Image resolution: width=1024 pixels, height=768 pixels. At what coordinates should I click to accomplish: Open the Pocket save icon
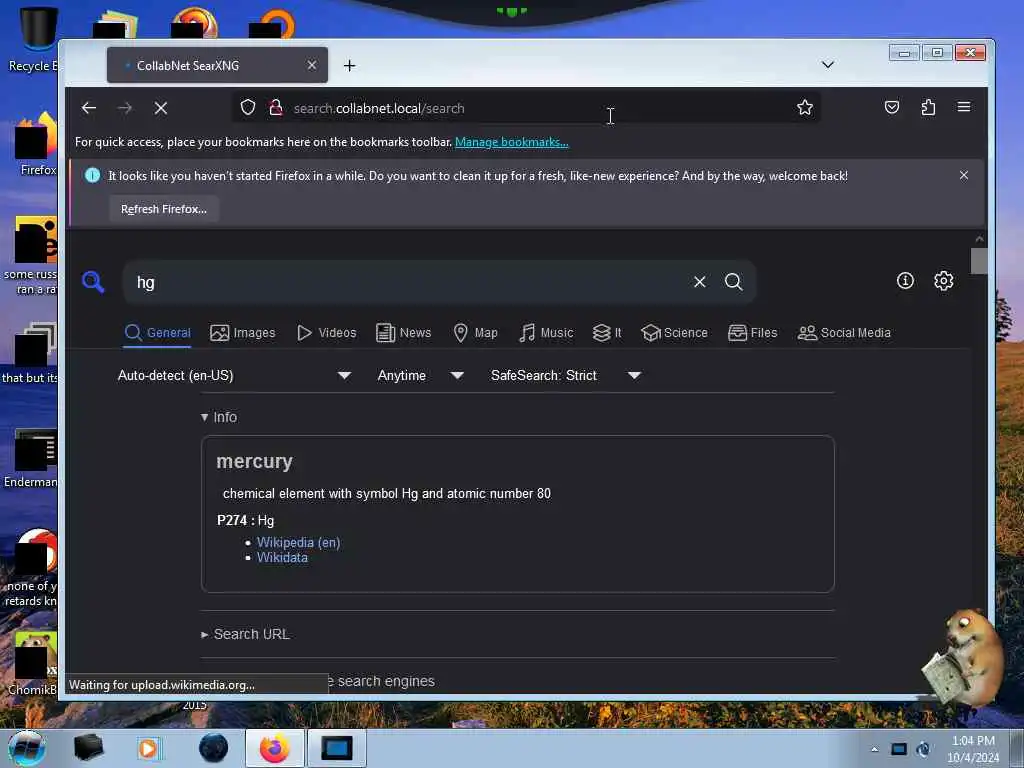[891, 107]
